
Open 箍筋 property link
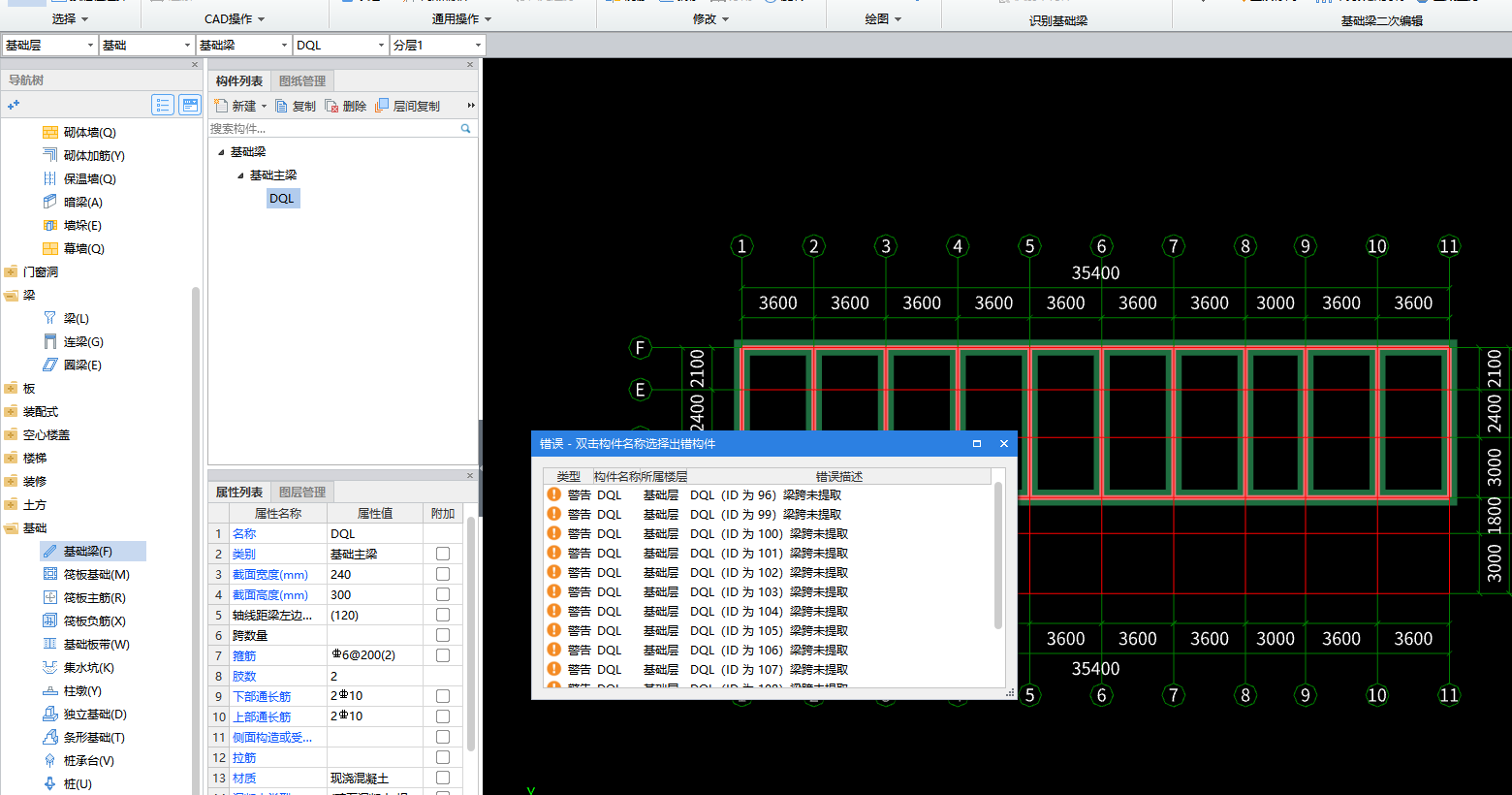tap(244, 655)
